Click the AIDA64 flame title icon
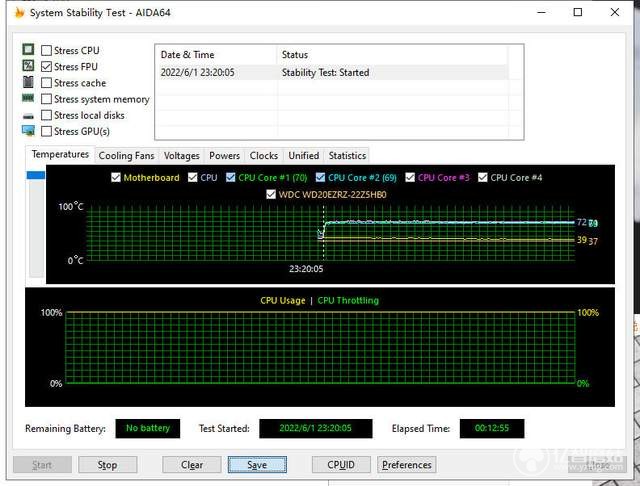Viewport: 640px width, 486px height. pyautogui.click(x=19, y=13)
